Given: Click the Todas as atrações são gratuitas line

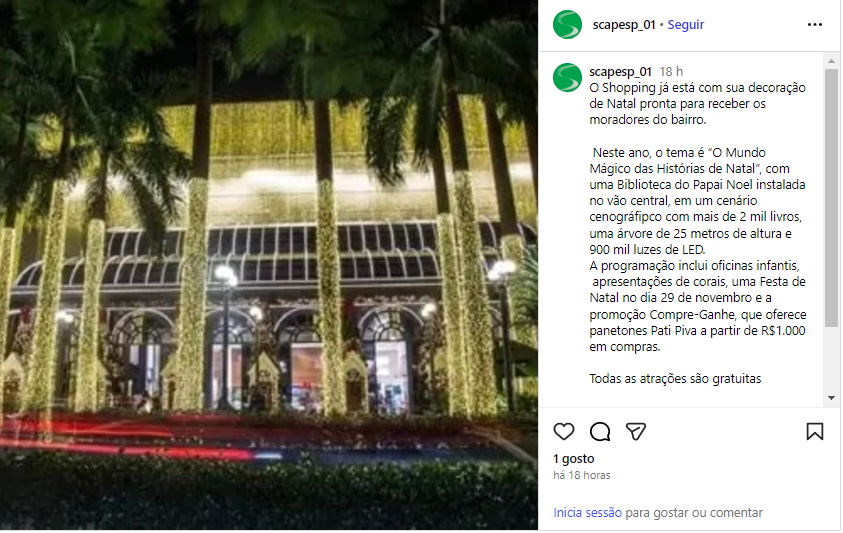Looking at the screenshot, I should point(675,379).
